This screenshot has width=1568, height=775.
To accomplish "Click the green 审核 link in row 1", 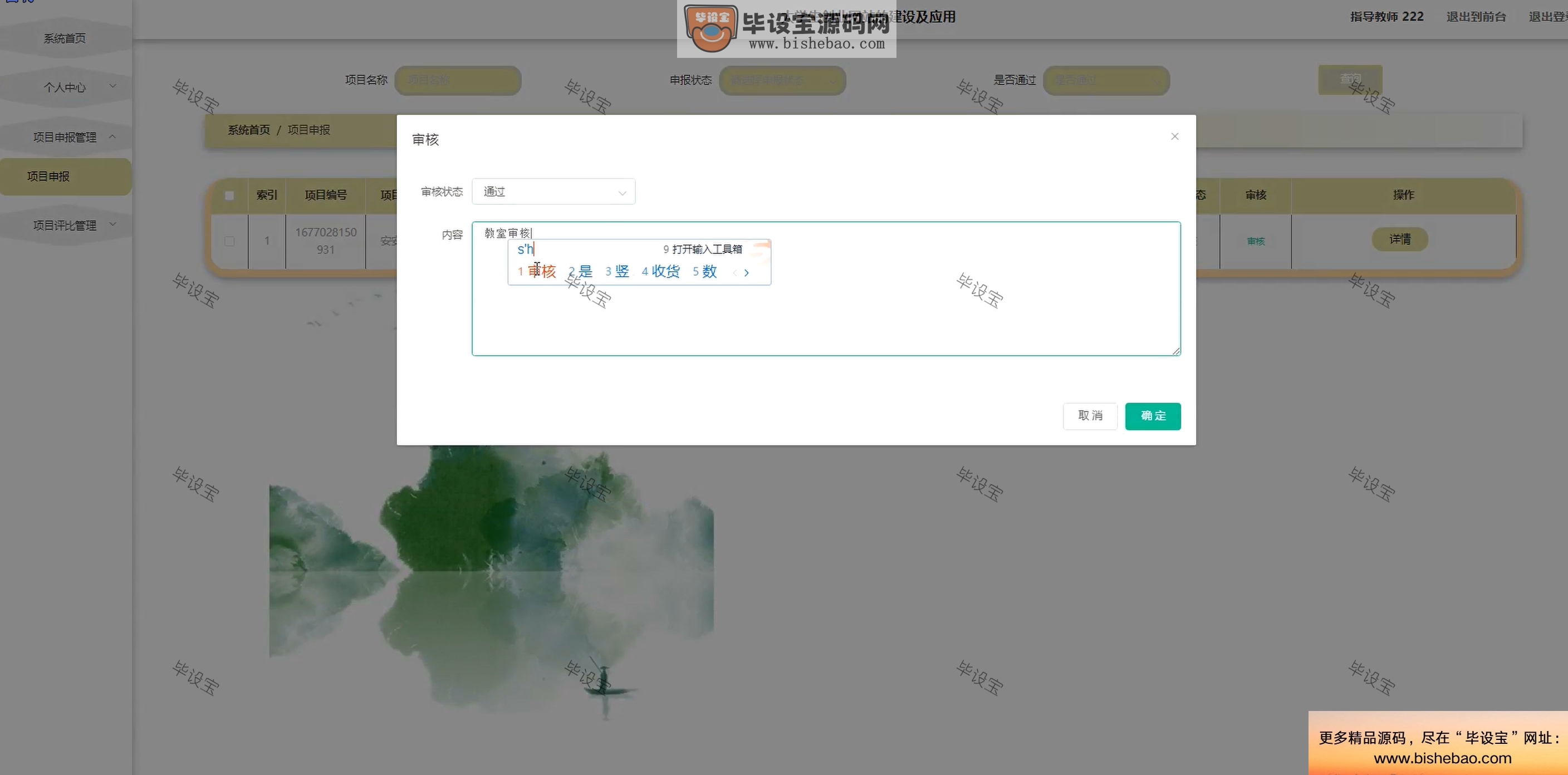I will click(1256, 241).
